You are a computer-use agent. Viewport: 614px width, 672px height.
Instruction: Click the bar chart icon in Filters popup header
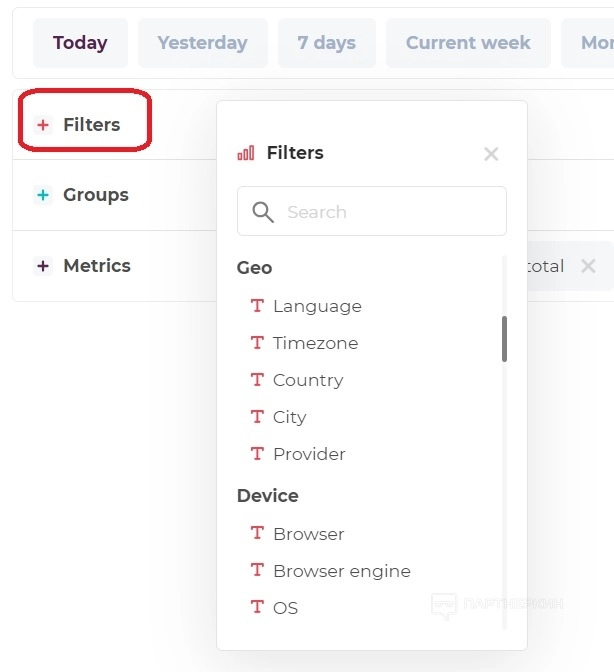(246, 153)
